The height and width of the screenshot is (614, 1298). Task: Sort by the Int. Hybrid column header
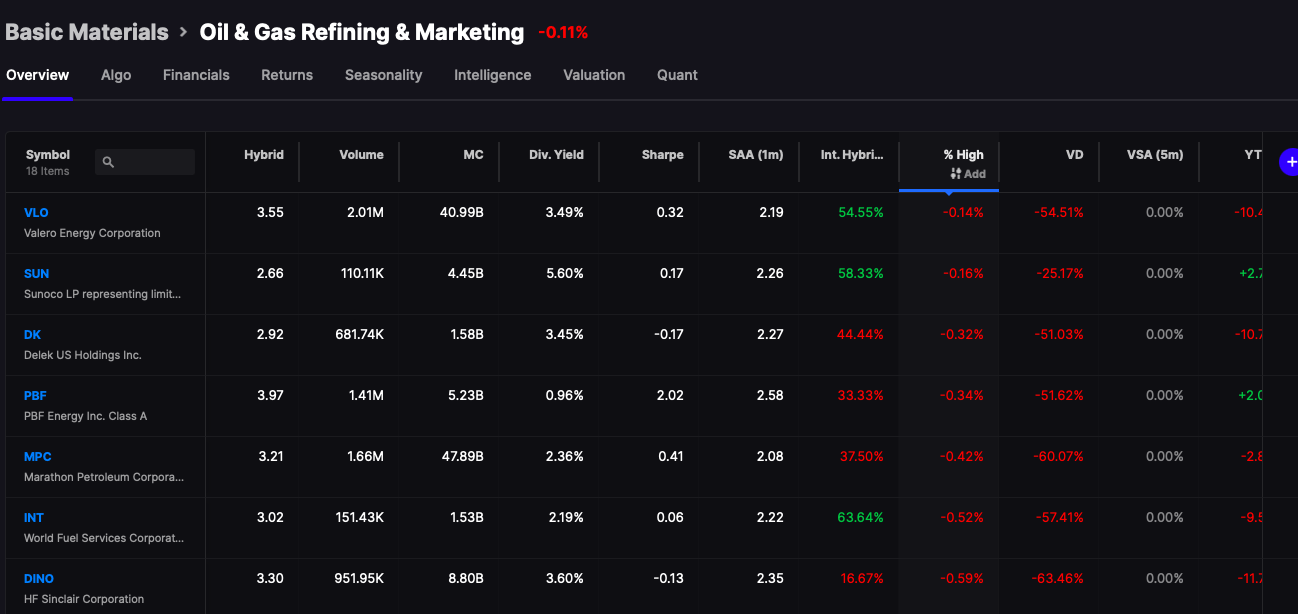pos(852,155)
